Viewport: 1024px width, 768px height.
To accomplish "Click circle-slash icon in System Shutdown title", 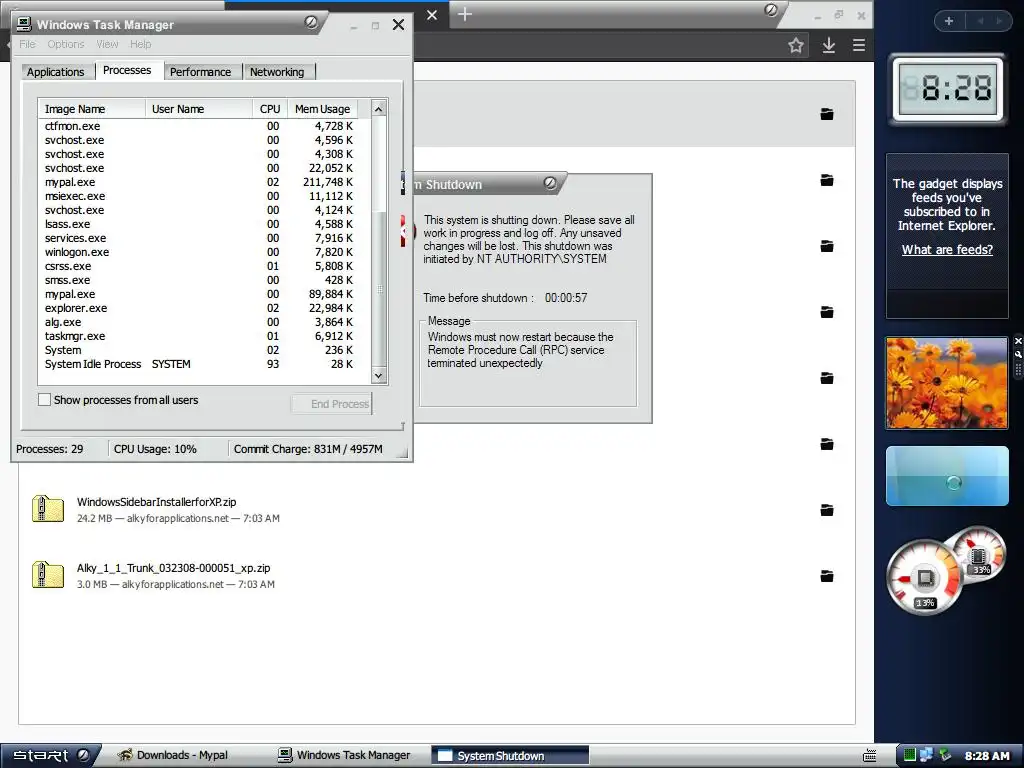I will tap(550, 183).
